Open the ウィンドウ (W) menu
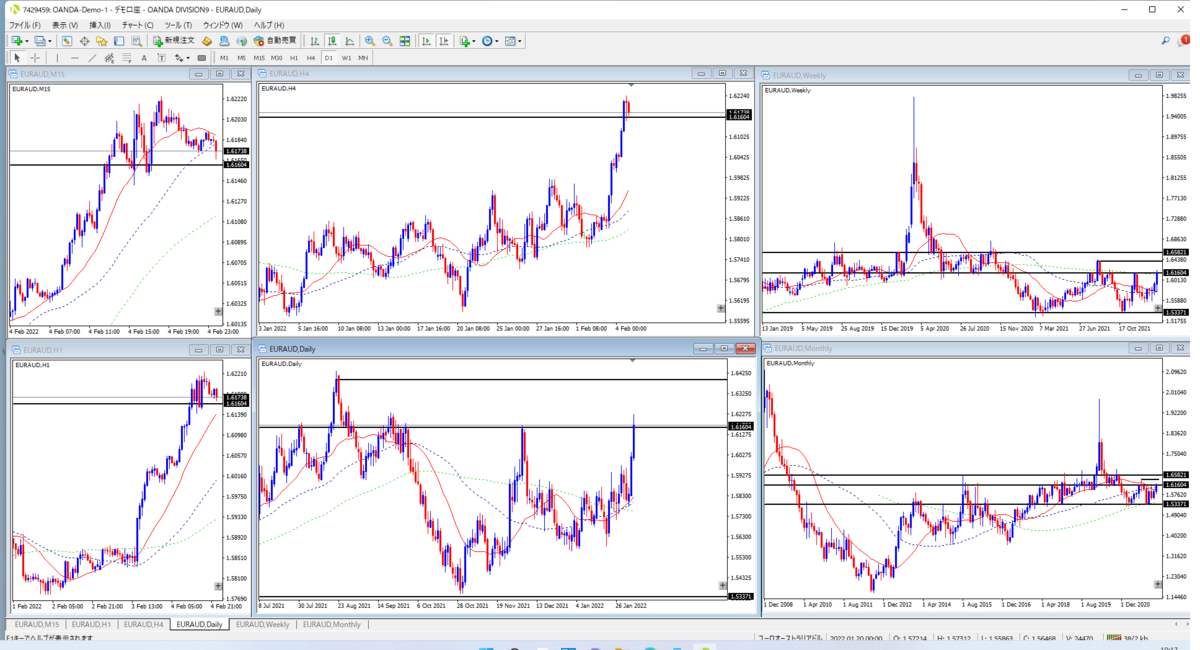The height and width of the screenshot is (650, 1200). point(223,25)
